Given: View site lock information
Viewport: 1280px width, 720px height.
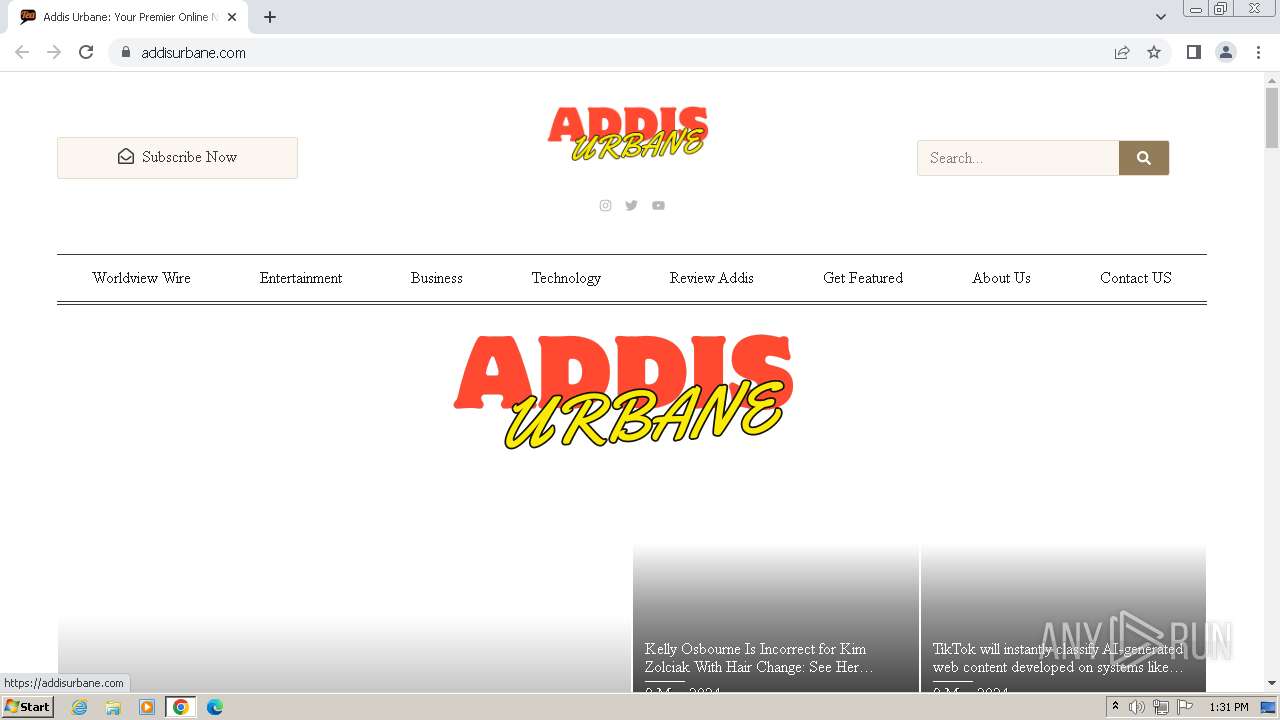Looking at the screenshot, I should click(126, 52).
